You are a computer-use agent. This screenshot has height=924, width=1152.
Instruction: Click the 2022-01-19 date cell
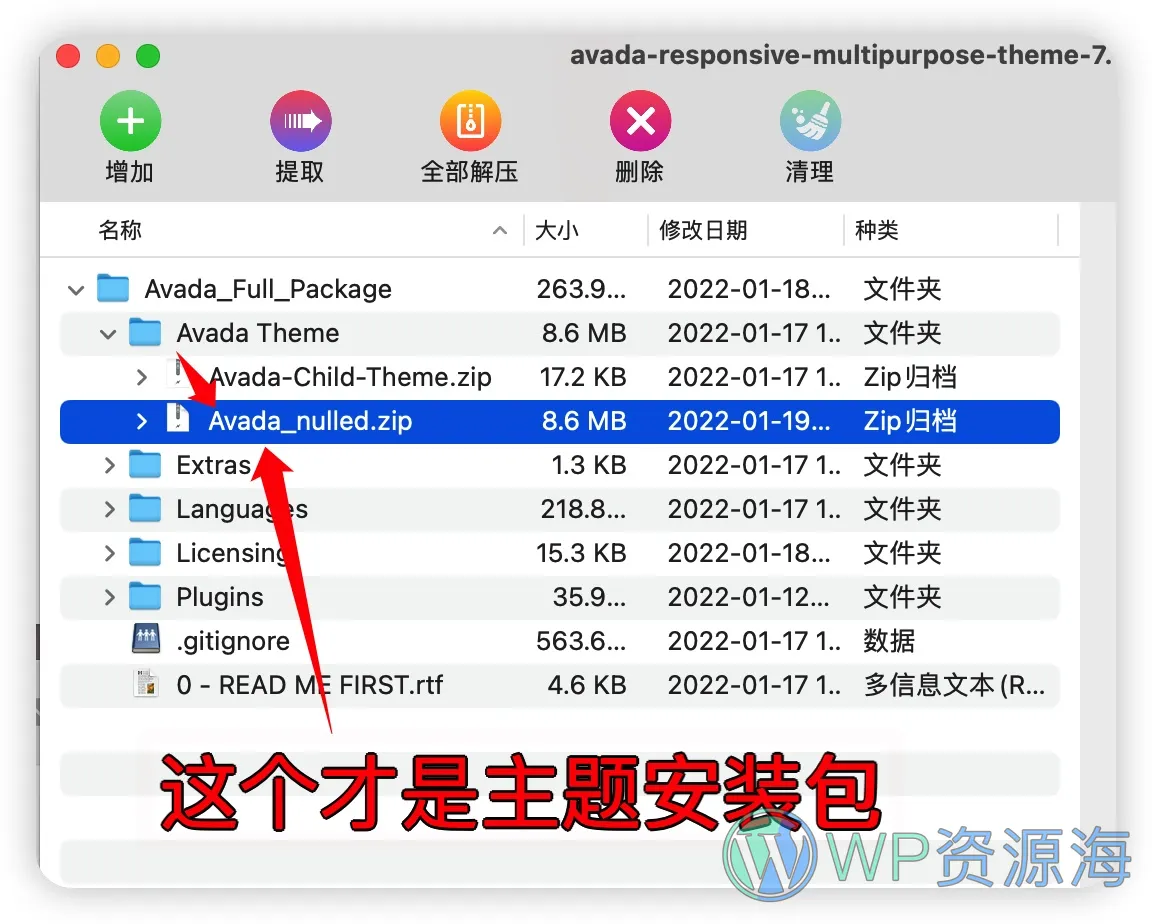(749, 421)
